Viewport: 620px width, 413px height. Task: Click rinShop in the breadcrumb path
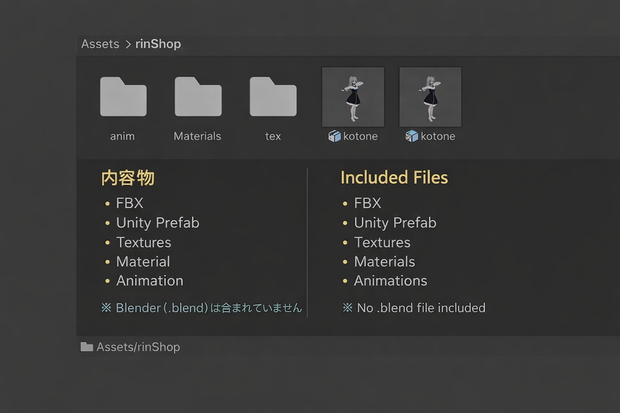(158, 44)
